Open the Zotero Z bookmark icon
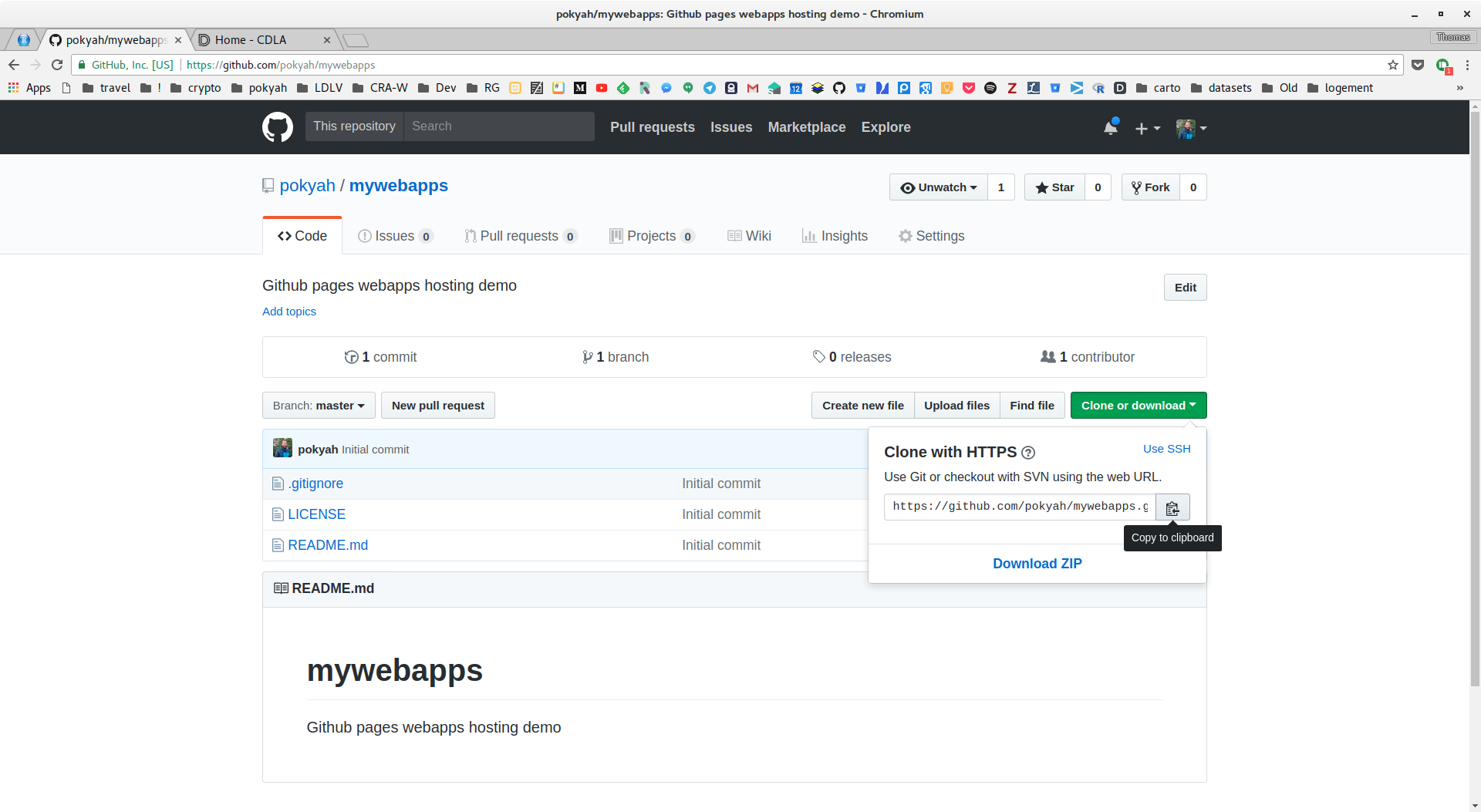The image size is (1481, 812). pos(1012,88)
